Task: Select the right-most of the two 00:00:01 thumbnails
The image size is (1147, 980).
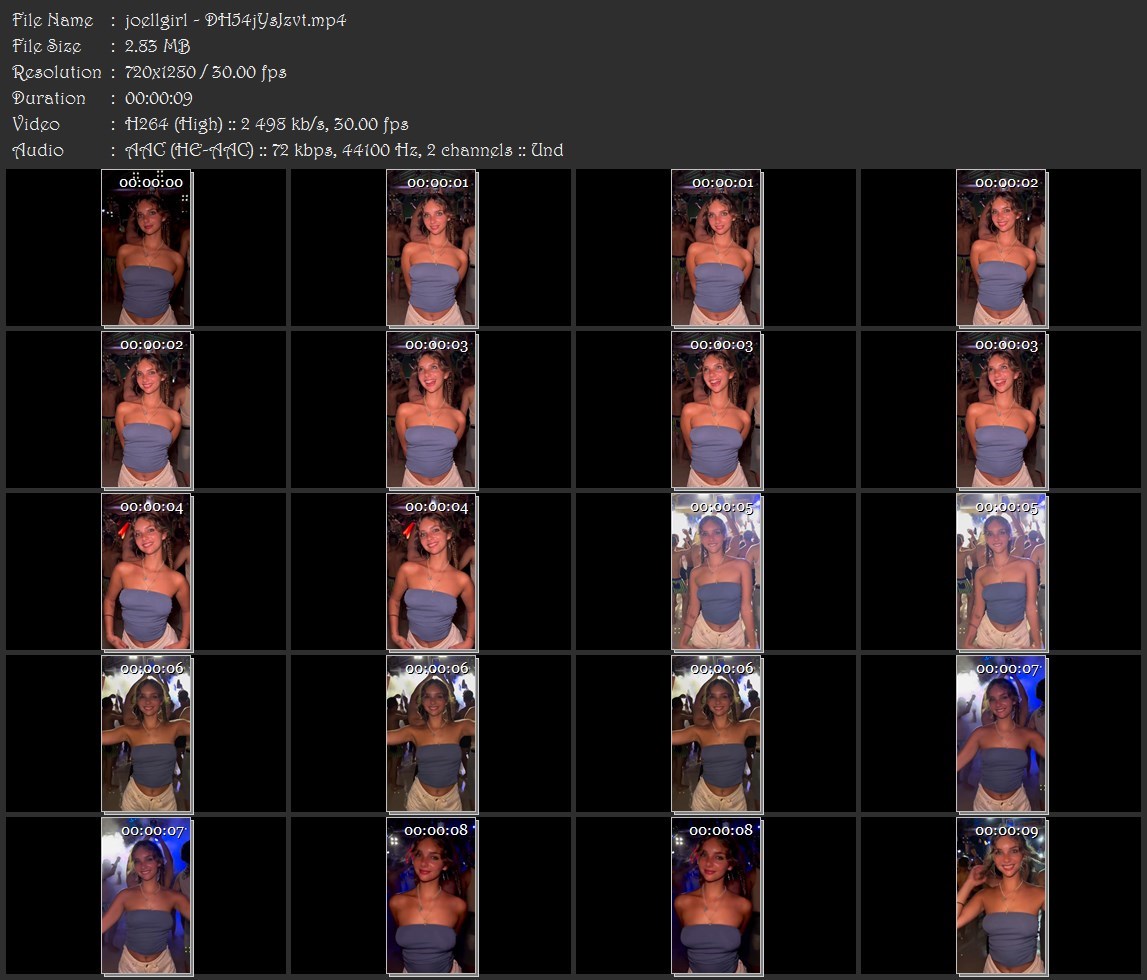Action: [x=717, y=248]
